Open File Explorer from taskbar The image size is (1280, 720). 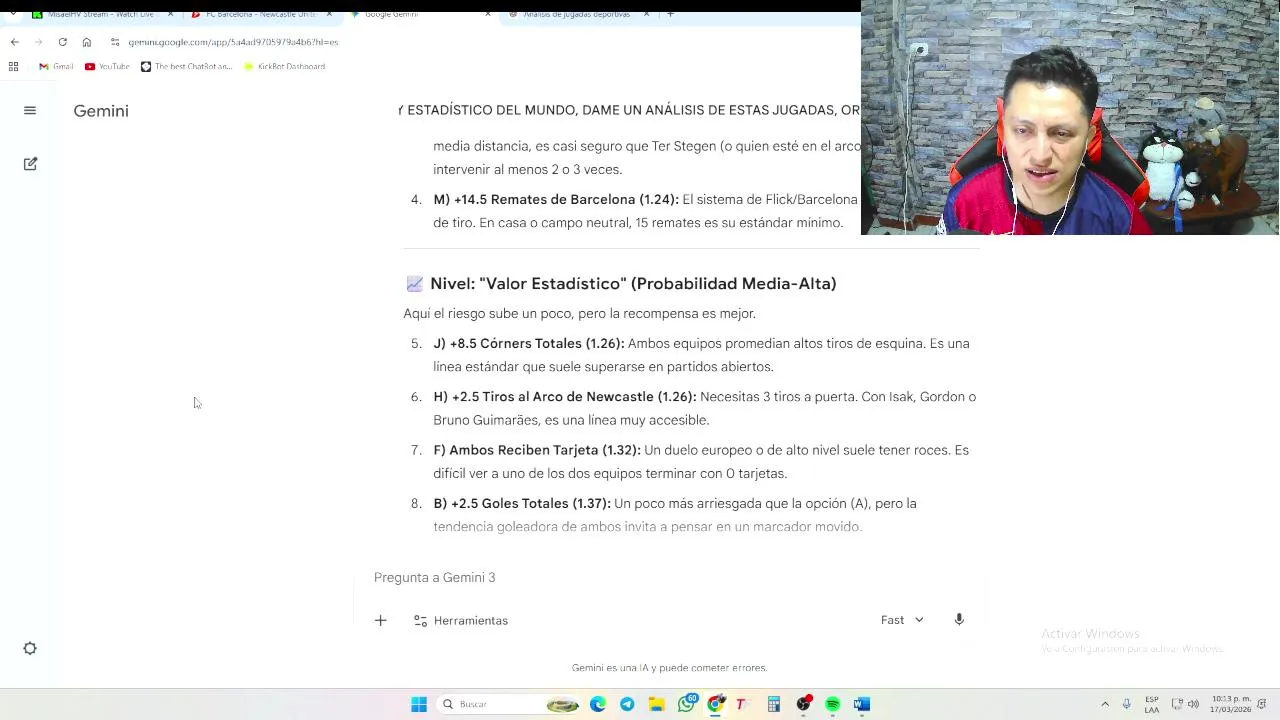point(656,704)
